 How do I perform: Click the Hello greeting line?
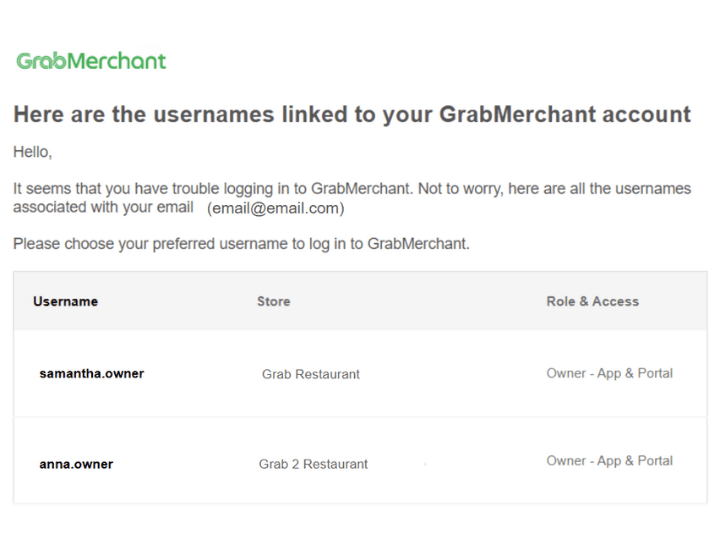pos(33,152)
